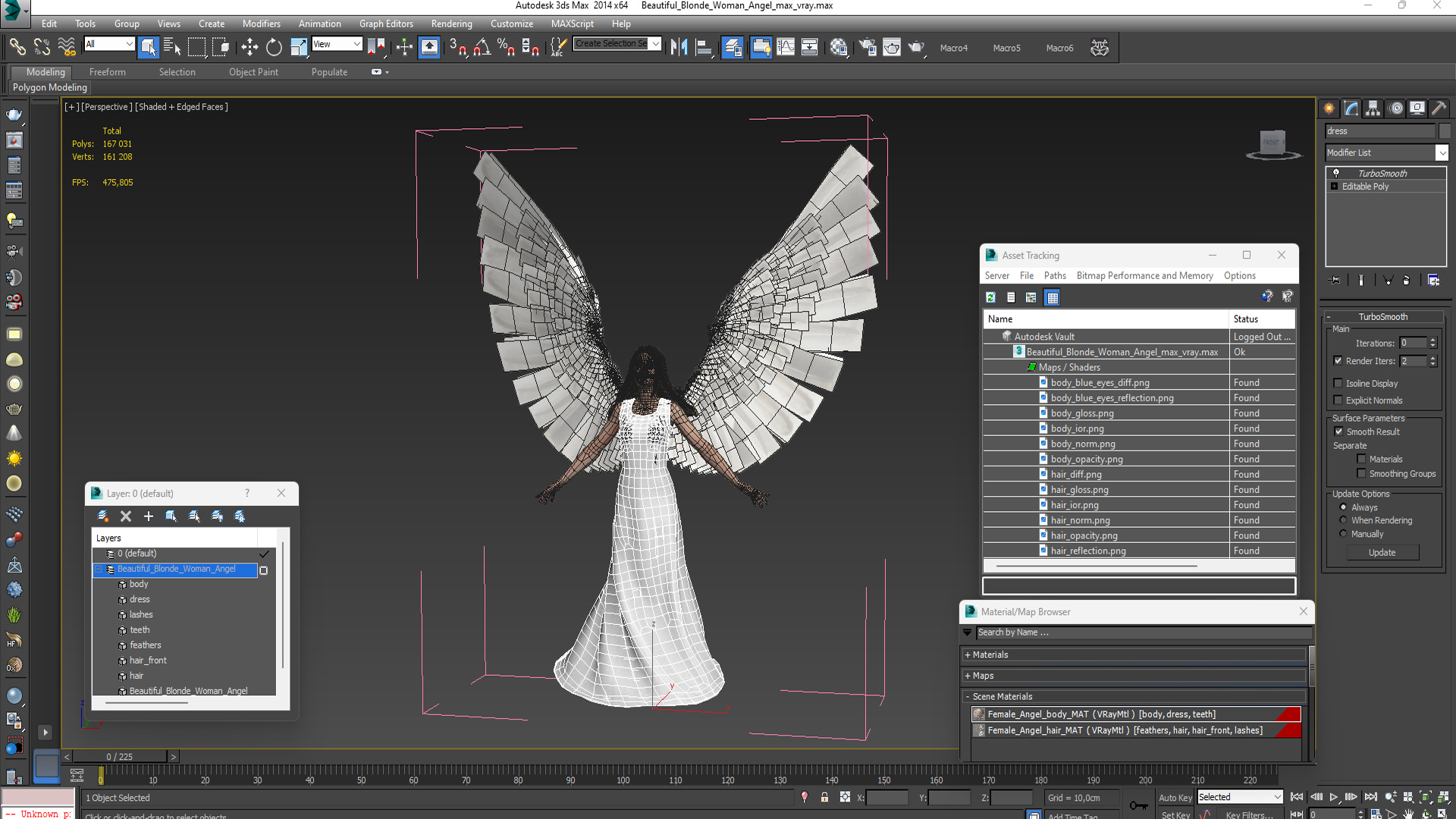This screenshot has height=819, width=1456.
Task: Click the ViewCube in viewport
Action: [x=1273, y=143]
